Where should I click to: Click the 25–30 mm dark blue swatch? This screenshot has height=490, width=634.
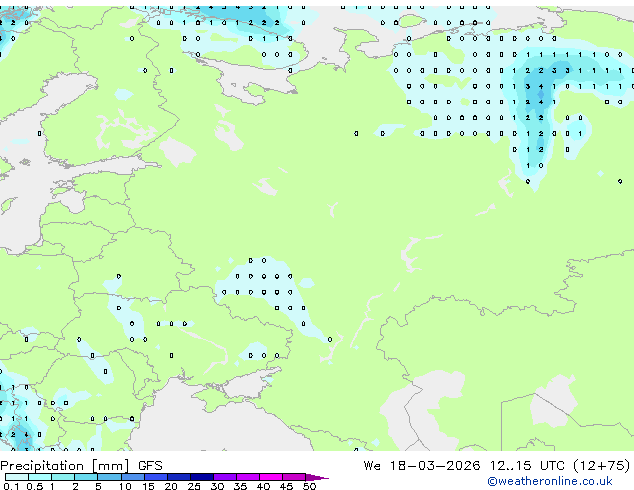pos(202,477)
